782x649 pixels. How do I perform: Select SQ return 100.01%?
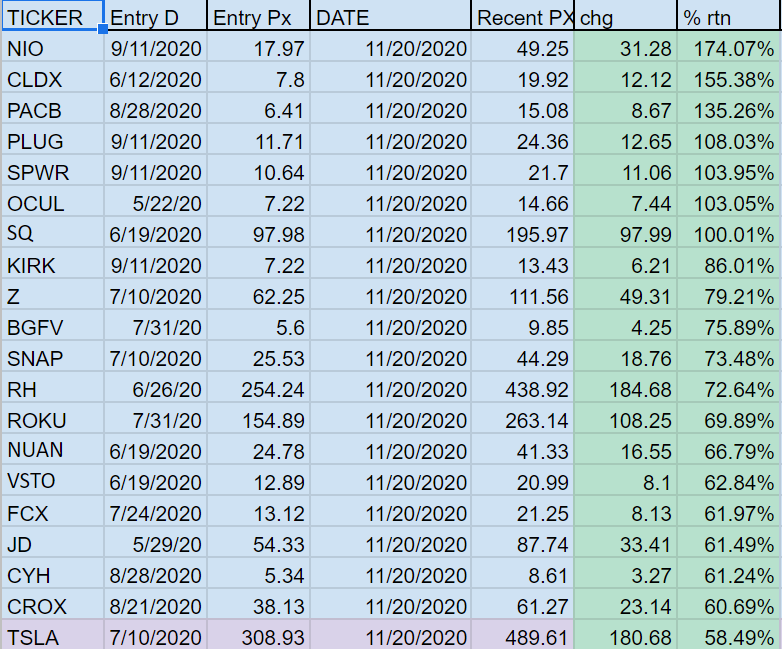pyautogui.click(x=729, y=232)
